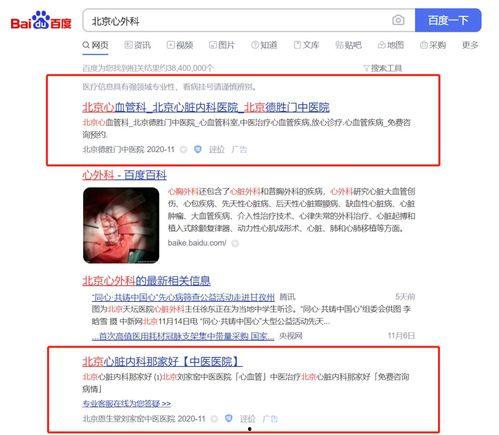
Task: Open 心外科 - 百度百科 result
Action: click(x=124, y=175)
